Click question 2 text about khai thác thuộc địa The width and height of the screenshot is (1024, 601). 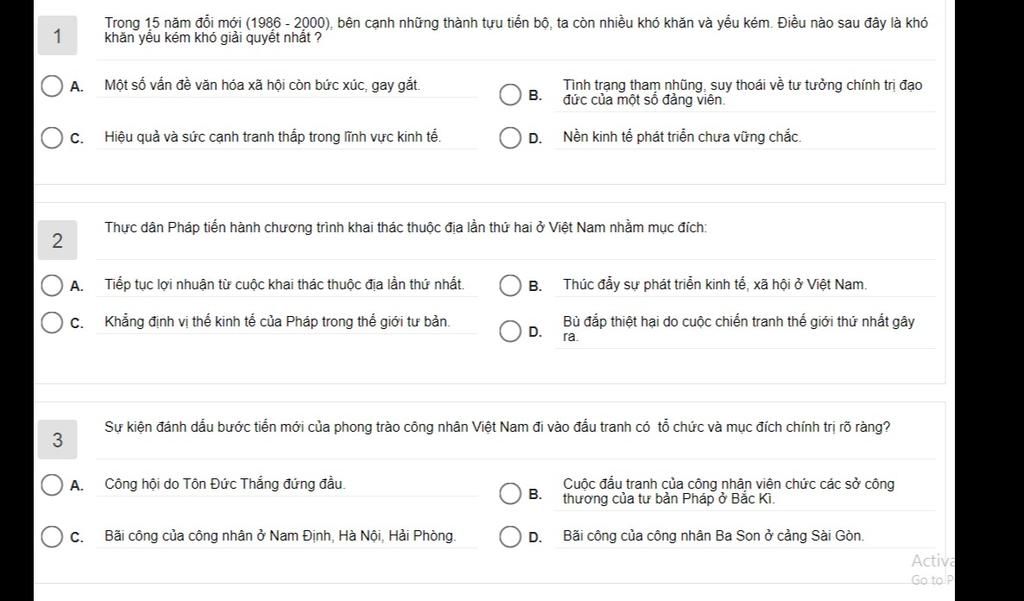[406, 227]
